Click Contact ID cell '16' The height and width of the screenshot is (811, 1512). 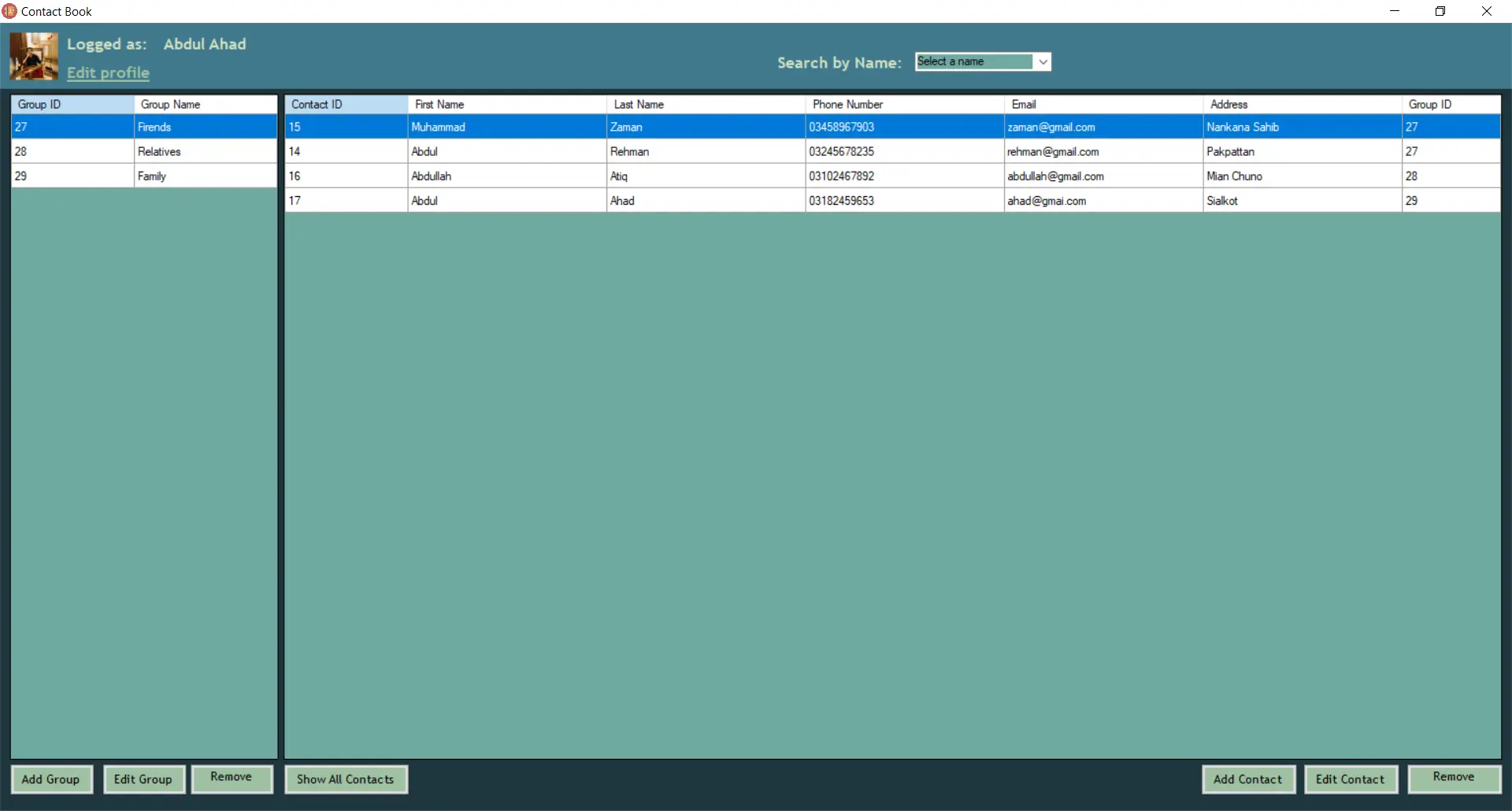pos(346,176)
